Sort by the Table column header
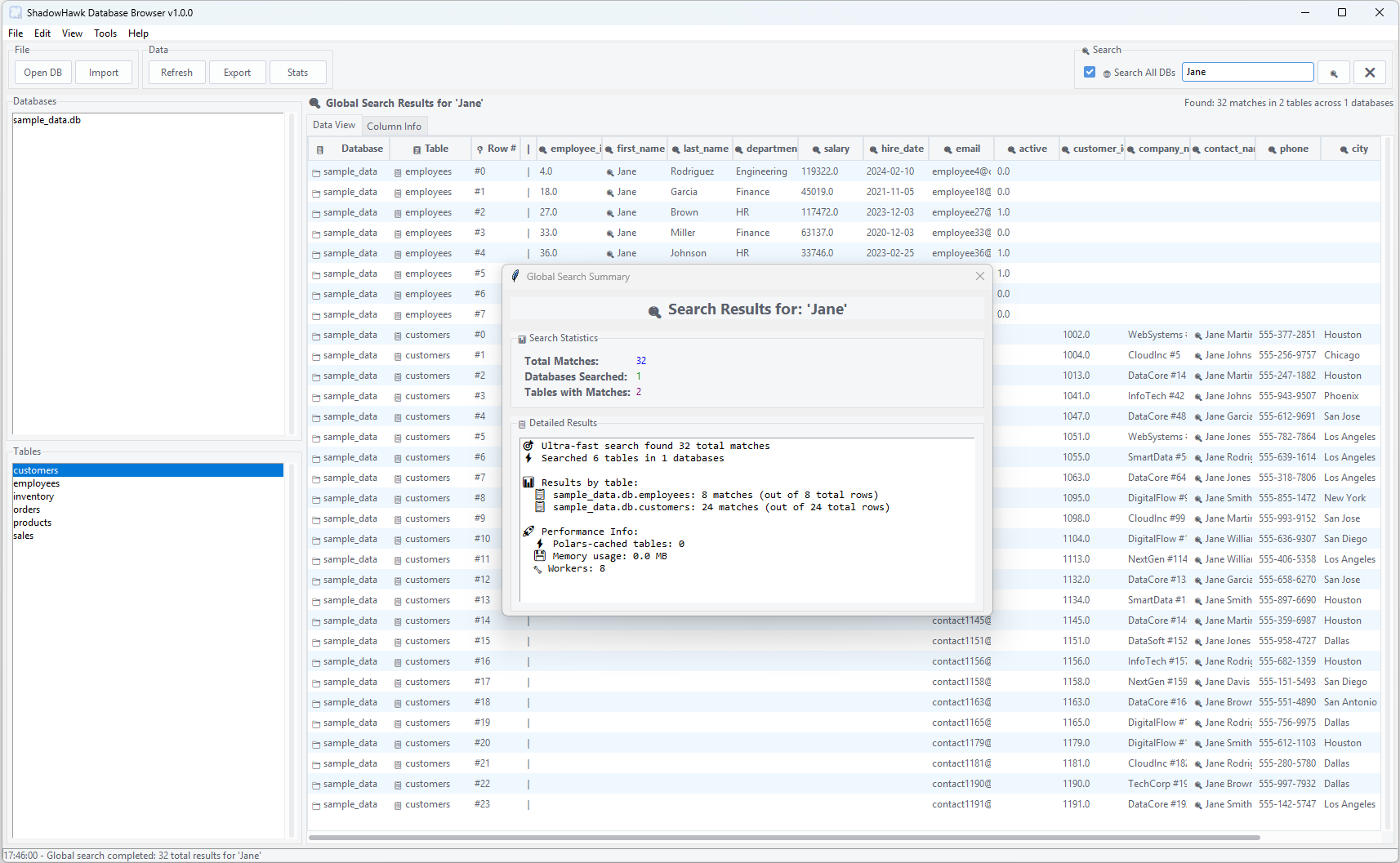 point(430,149)
